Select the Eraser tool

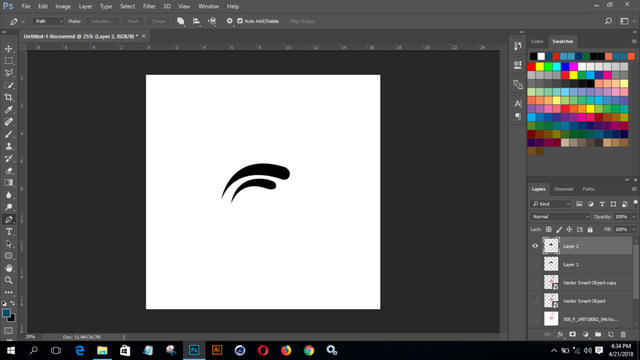point(9,171)
